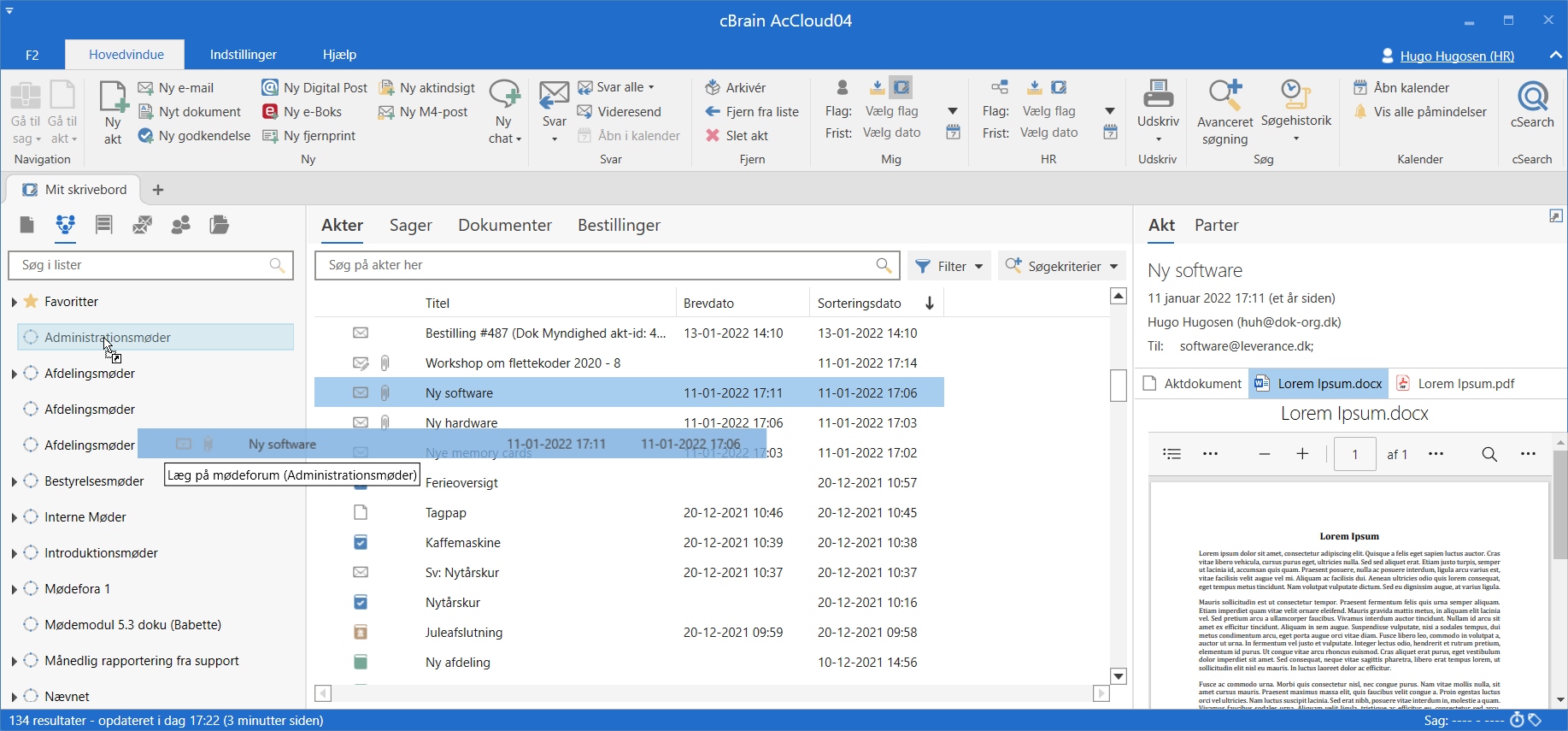Open the Hjælp ribbon tab
Image resolution: width=1568 pixels, height=731 pixels.
(339, 54)
